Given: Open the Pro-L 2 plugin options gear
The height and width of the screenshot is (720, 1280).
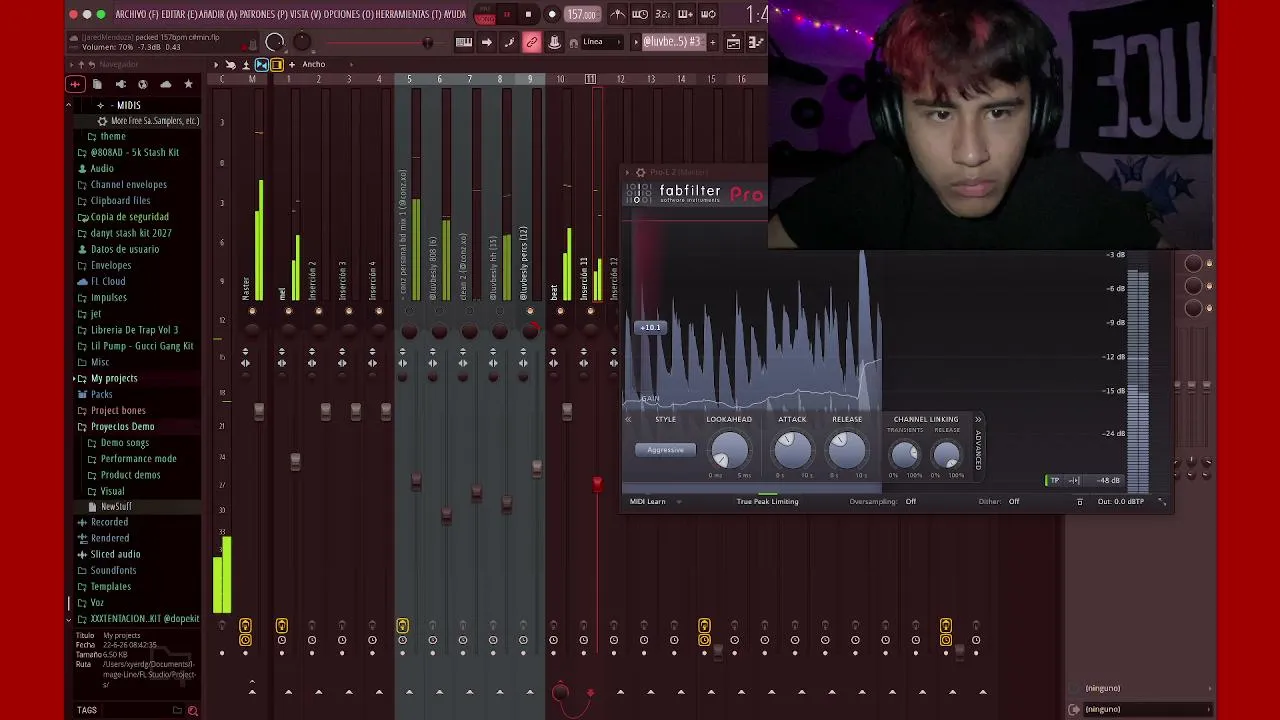Looking at the screenshot, I should (640, 172).
